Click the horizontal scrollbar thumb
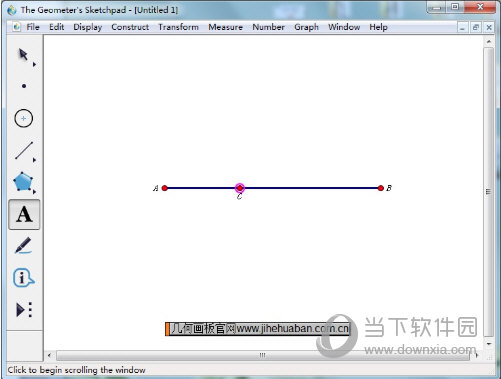This screenshot has width=501, height=379. pyautogui.click(x=263, y=355)
